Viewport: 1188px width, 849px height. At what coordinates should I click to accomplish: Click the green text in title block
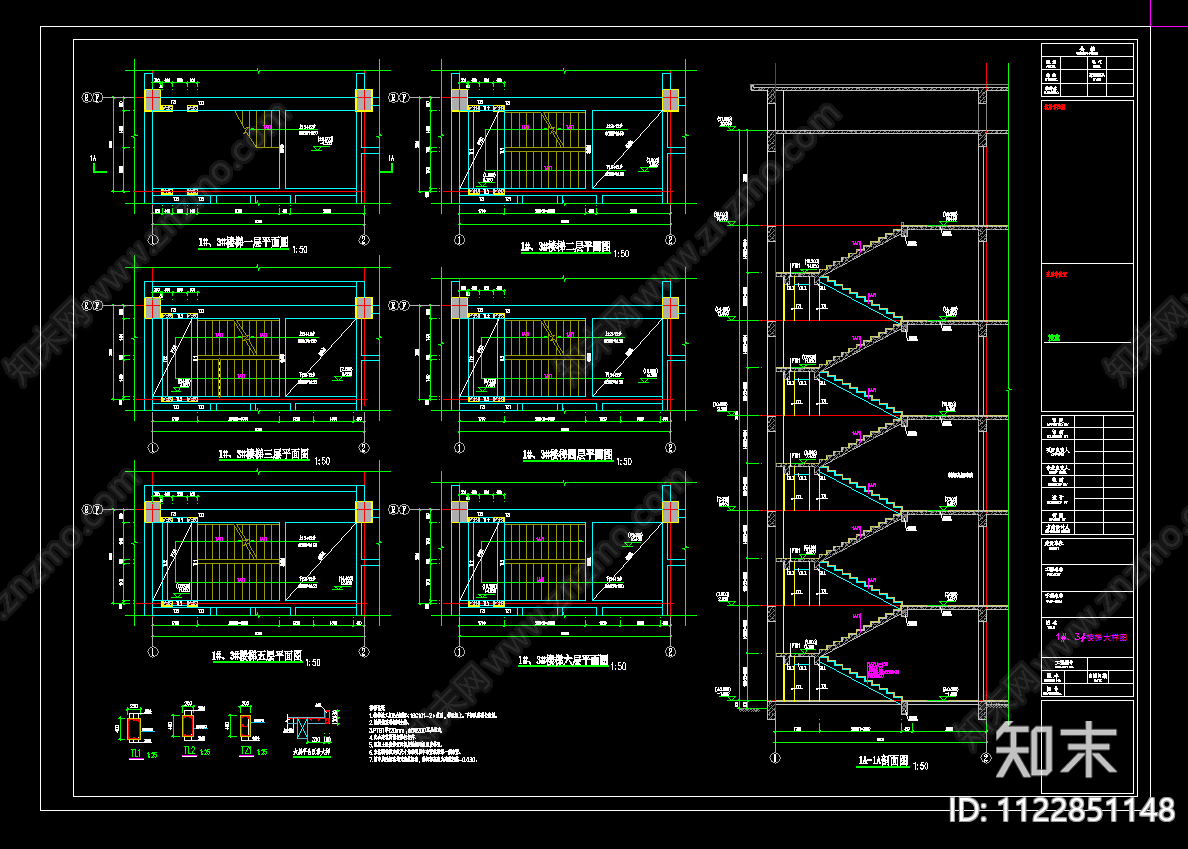click(1053, 338)
